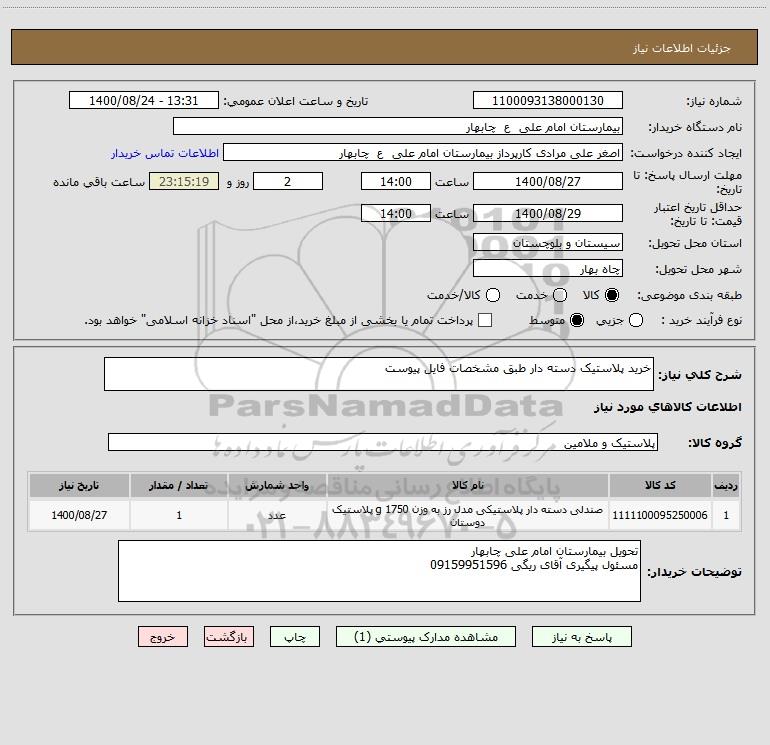Click the نام کالا column header

(x=468, y=485)
